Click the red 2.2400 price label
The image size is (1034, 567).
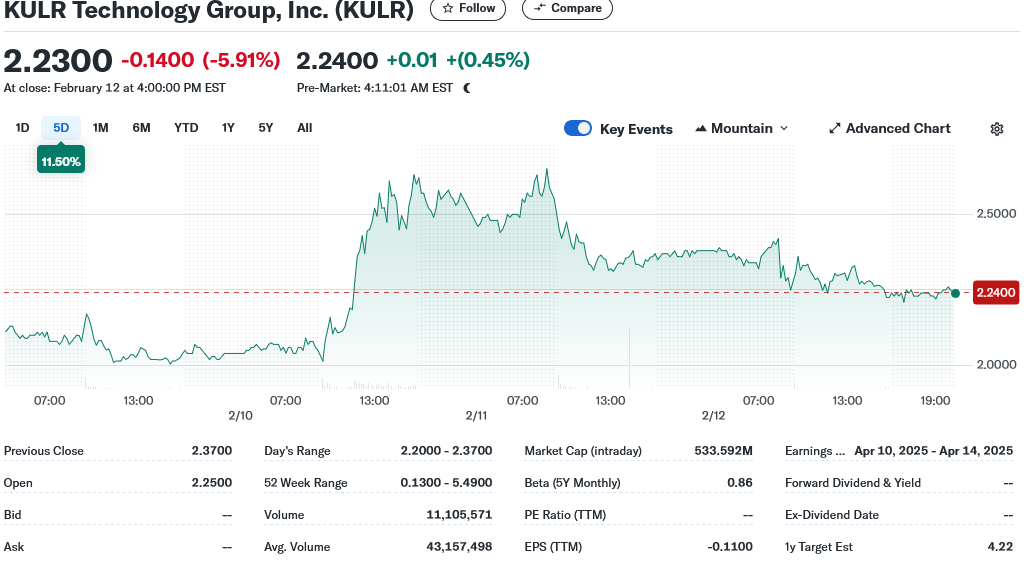coord(996,293)
